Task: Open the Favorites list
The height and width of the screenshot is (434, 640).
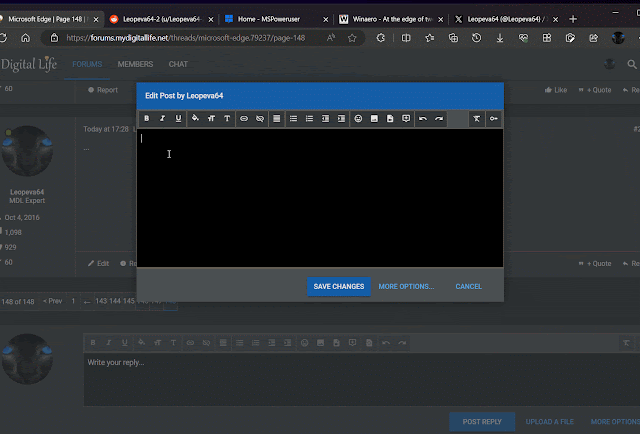Action: coord(429,38)
